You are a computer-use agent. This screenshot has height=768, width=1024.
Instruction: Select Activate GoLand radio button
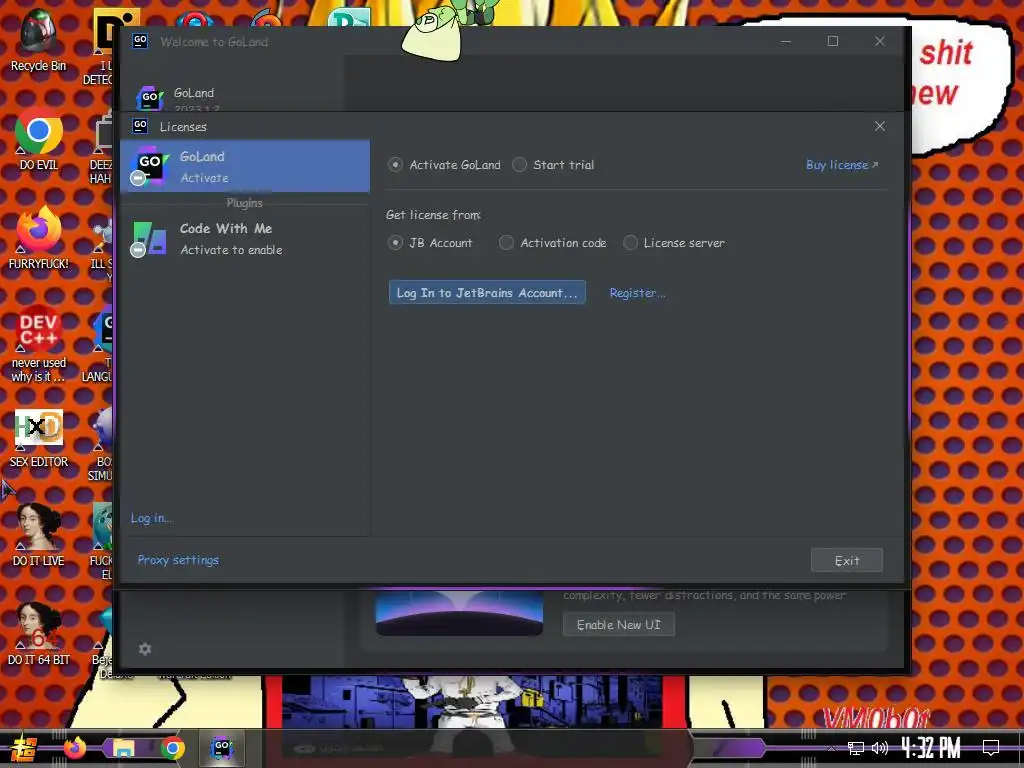[x=395, y=165]
